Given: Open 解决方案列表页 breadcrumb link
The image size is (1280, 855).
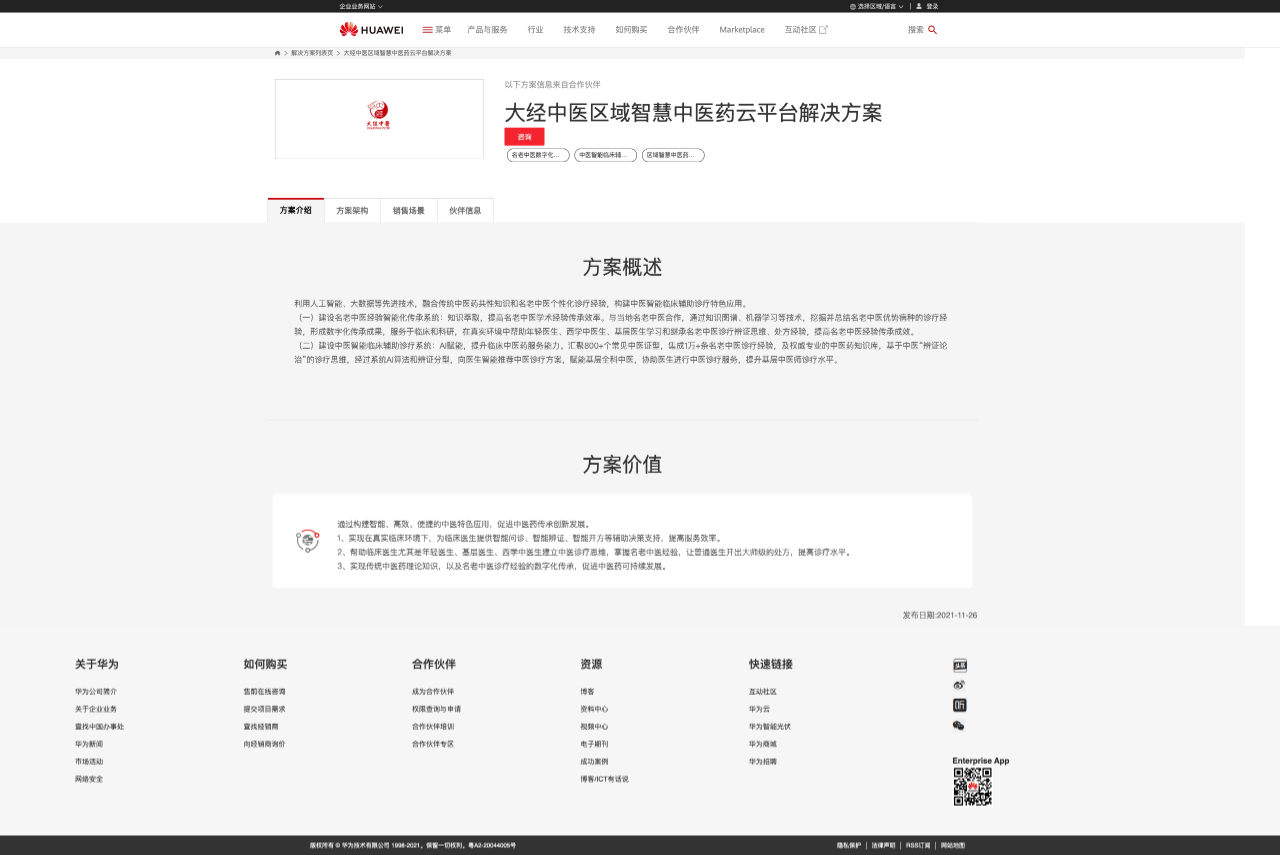Looking at the screenshot, I should point(312,53).
